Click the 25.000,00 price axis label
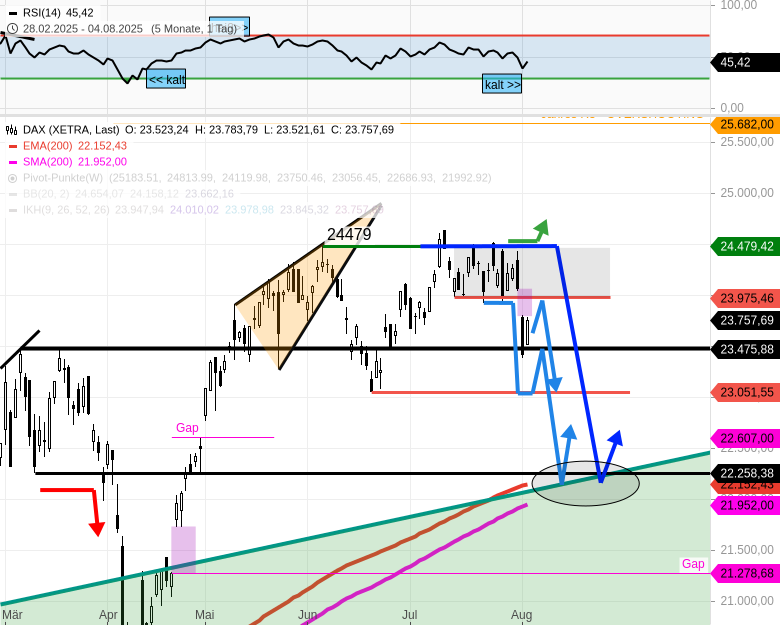The image size is (780, 625). (747, 193)
